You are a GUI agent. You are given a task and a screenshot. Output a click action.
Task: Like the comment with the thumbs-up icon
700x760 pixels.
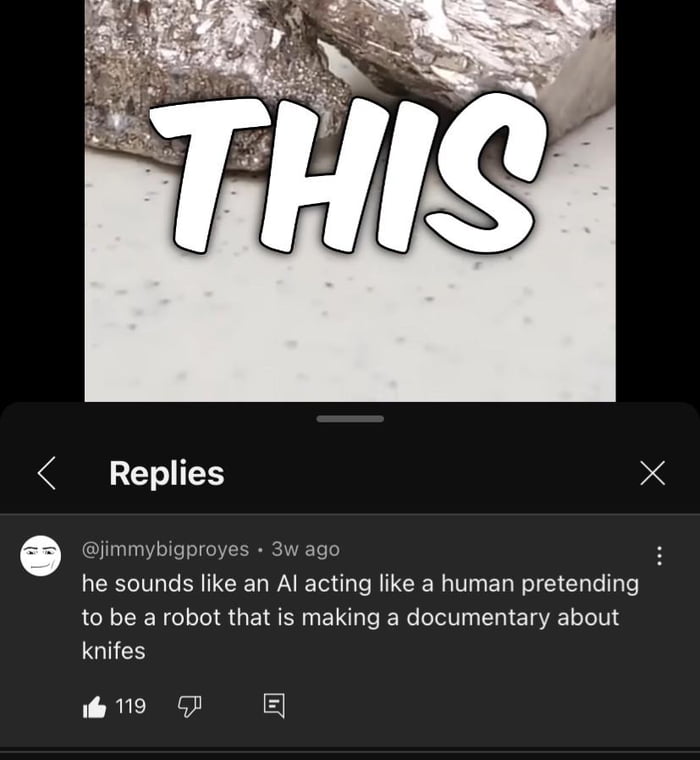[x=94, y=707]
